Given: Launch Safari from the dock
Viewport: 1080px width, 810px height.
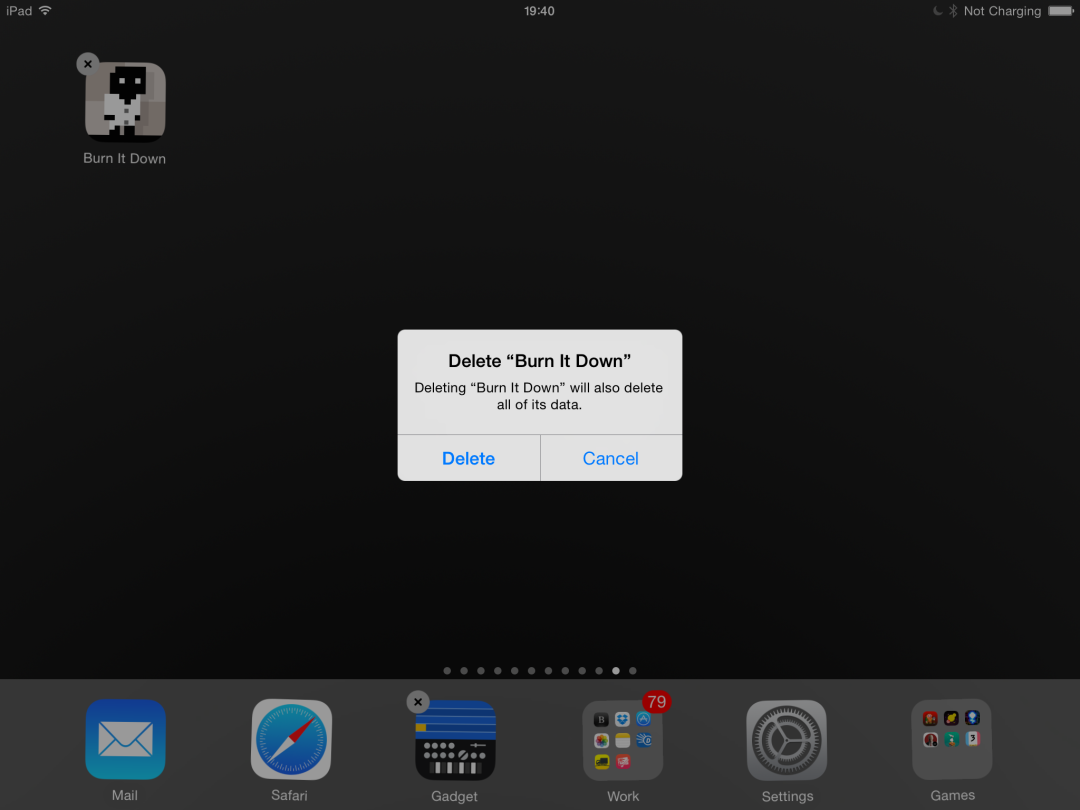Looking at the screenshot, I should (291, 740).
